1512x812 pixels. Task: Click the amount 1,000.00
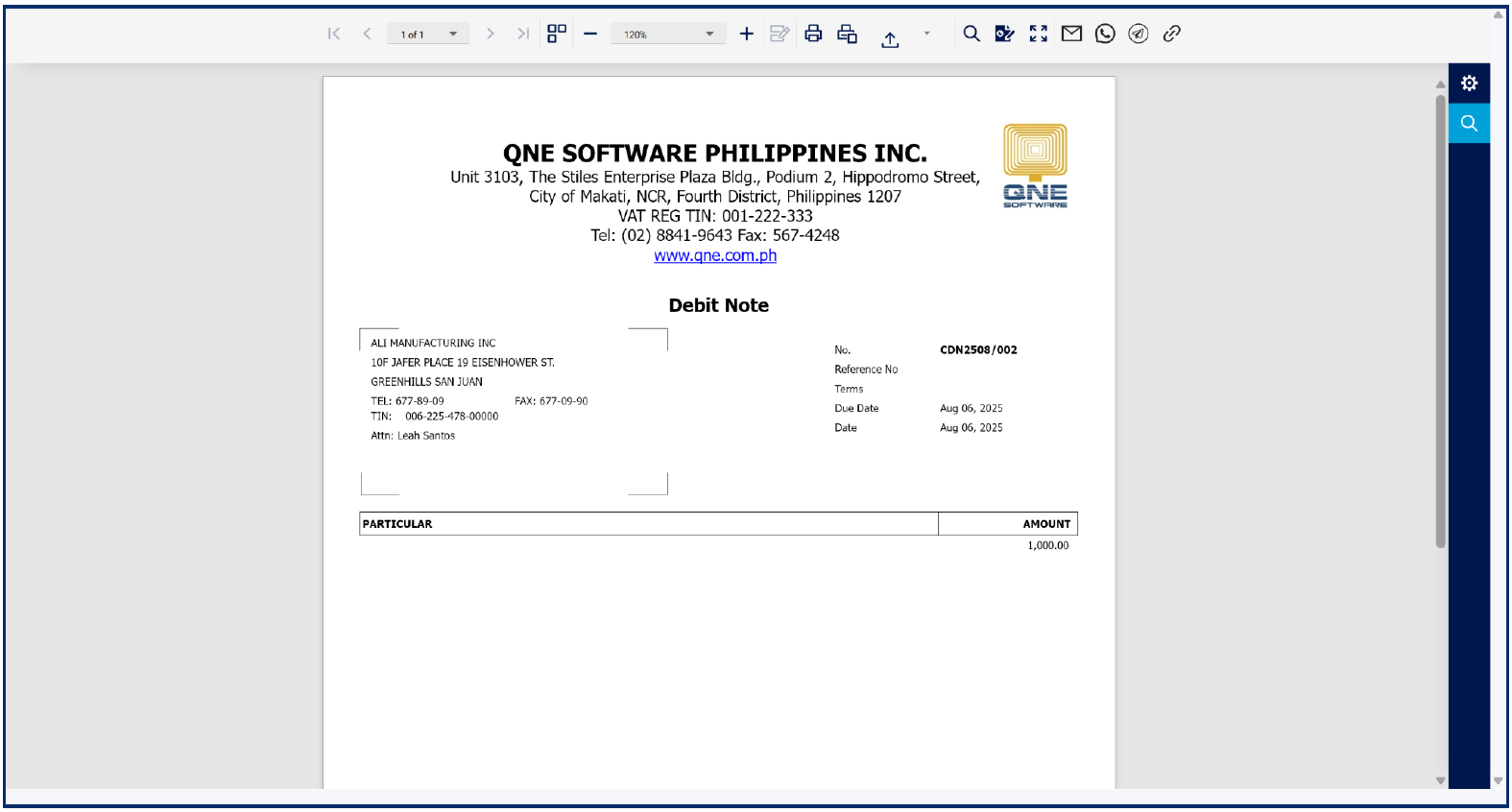1048,545
